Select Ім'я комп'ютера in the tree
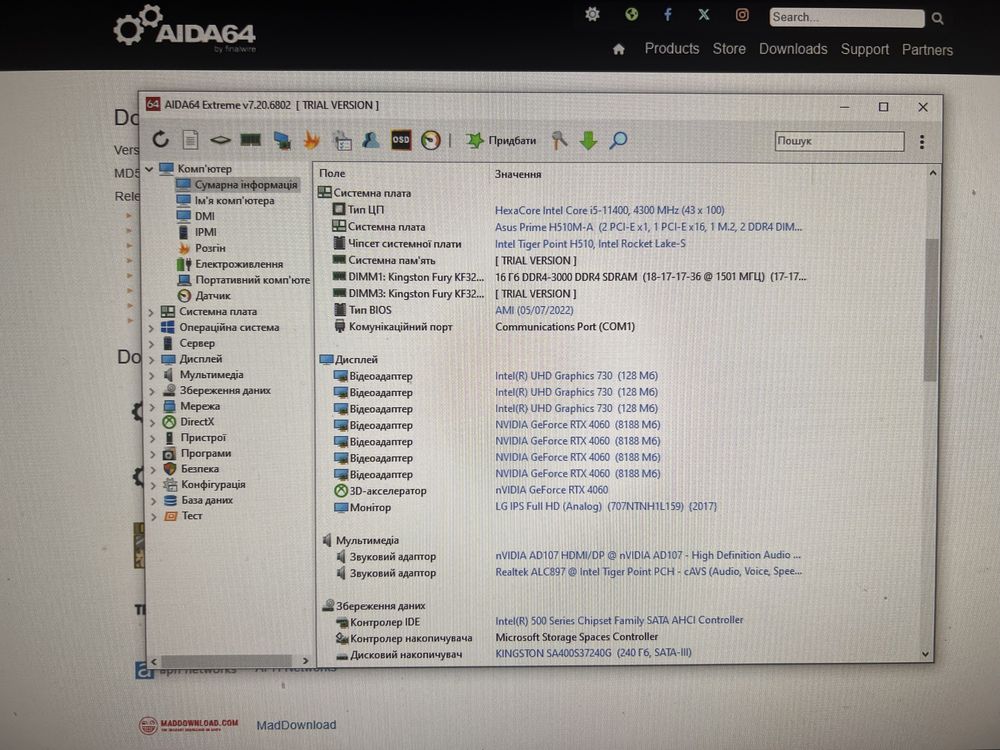 tap(234, 200)
